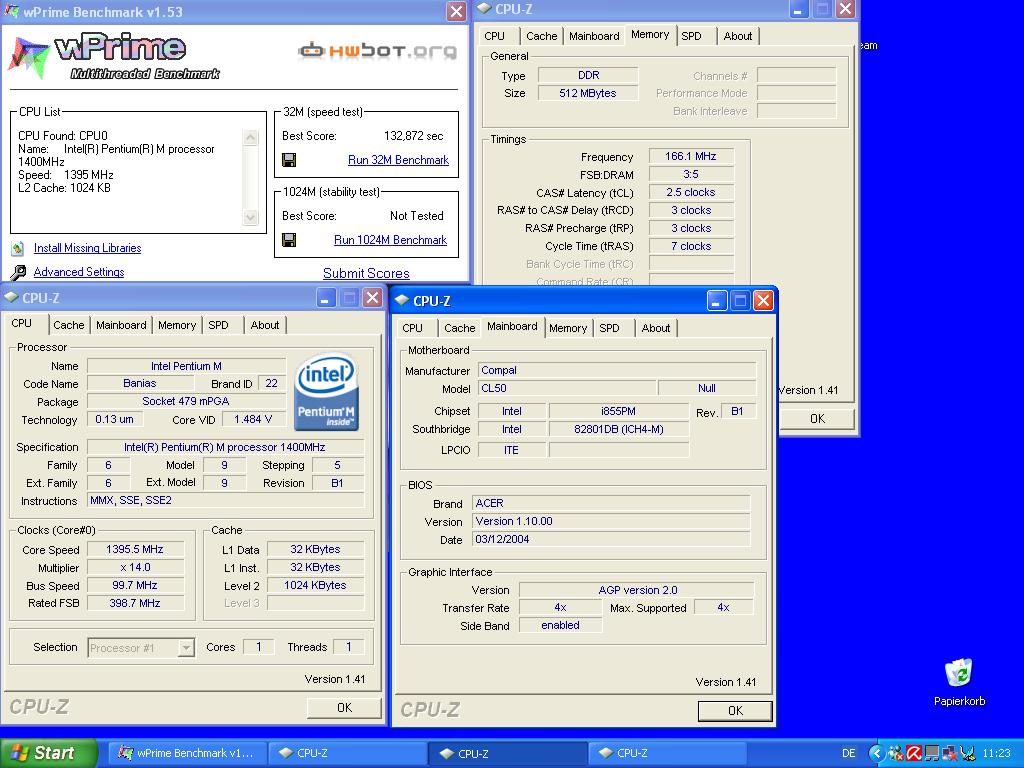Screen dimensions: 1024x768
Task: Switch to Cache tab in Mainboard window
Action: pos(459,328)
